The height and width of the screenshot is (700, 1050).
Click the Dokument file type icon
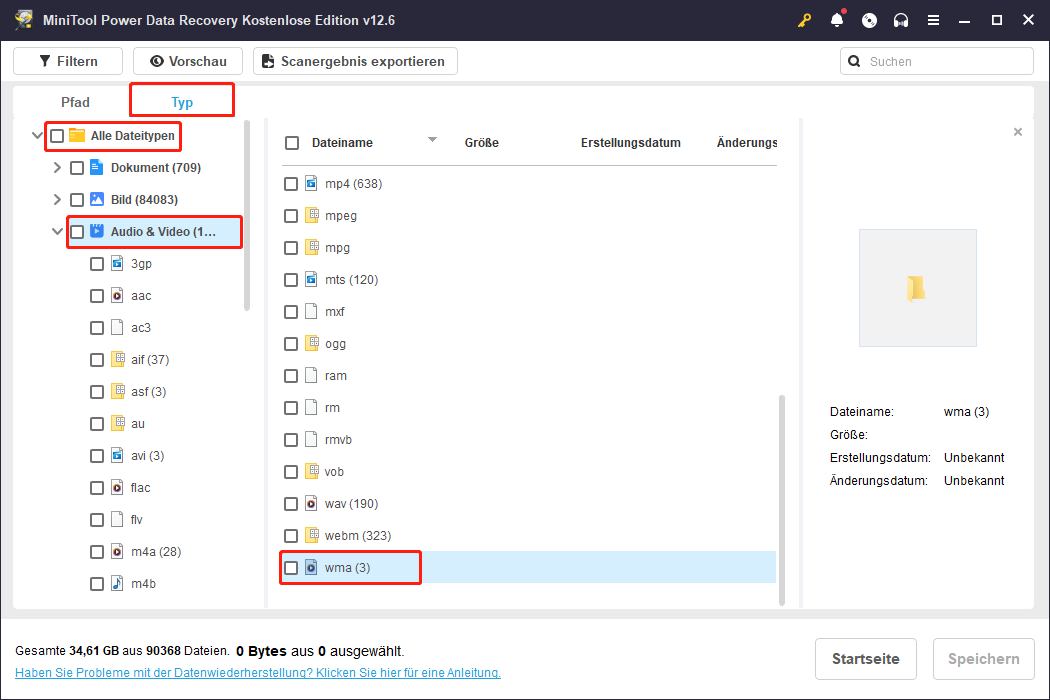pyautogui.click(x=97, y=168)
